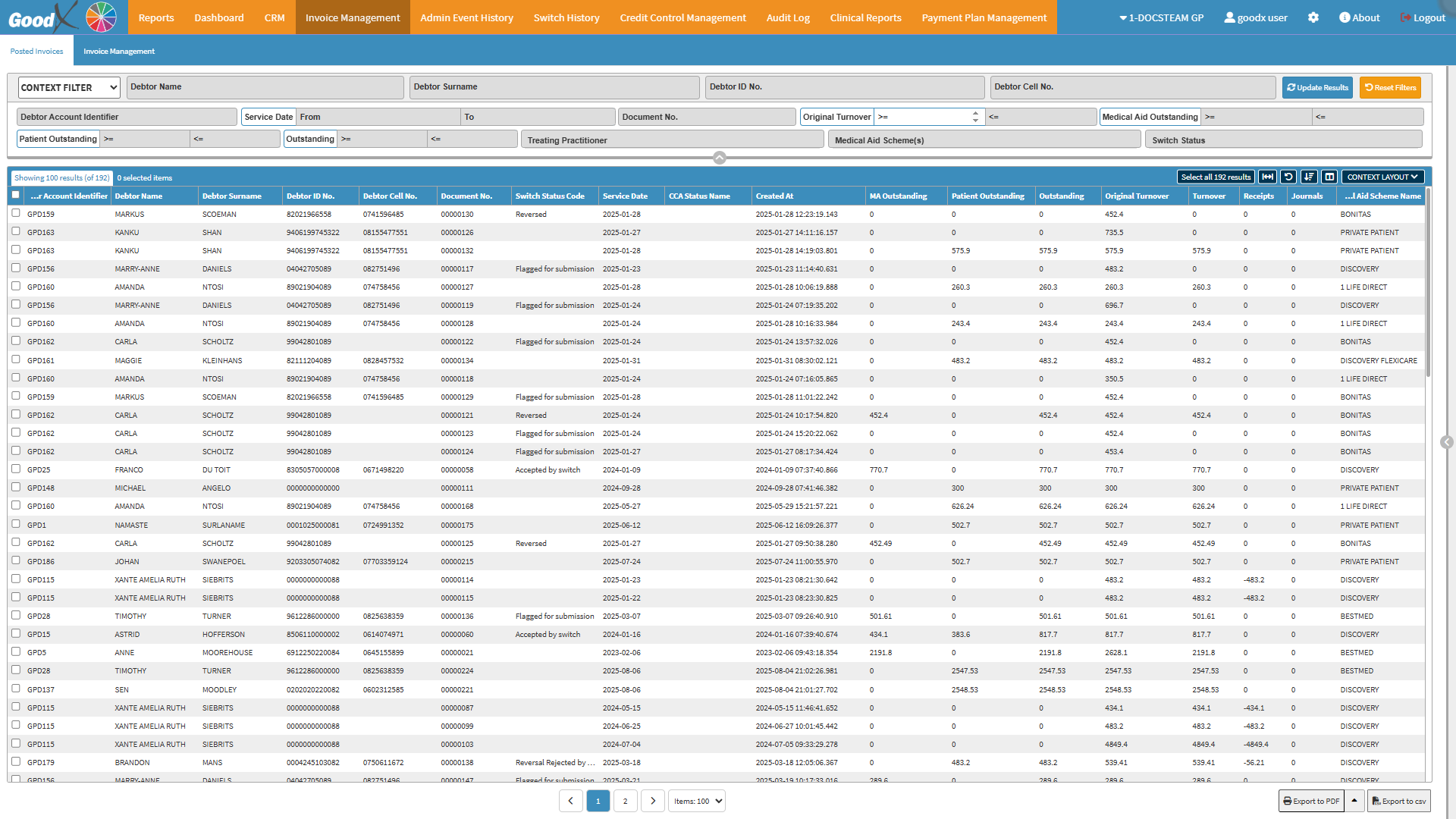The width and height of the screenshot is (1456, 819).
Task: Open the CONTEXT FILTER dropdown
Action: point(69,87)
